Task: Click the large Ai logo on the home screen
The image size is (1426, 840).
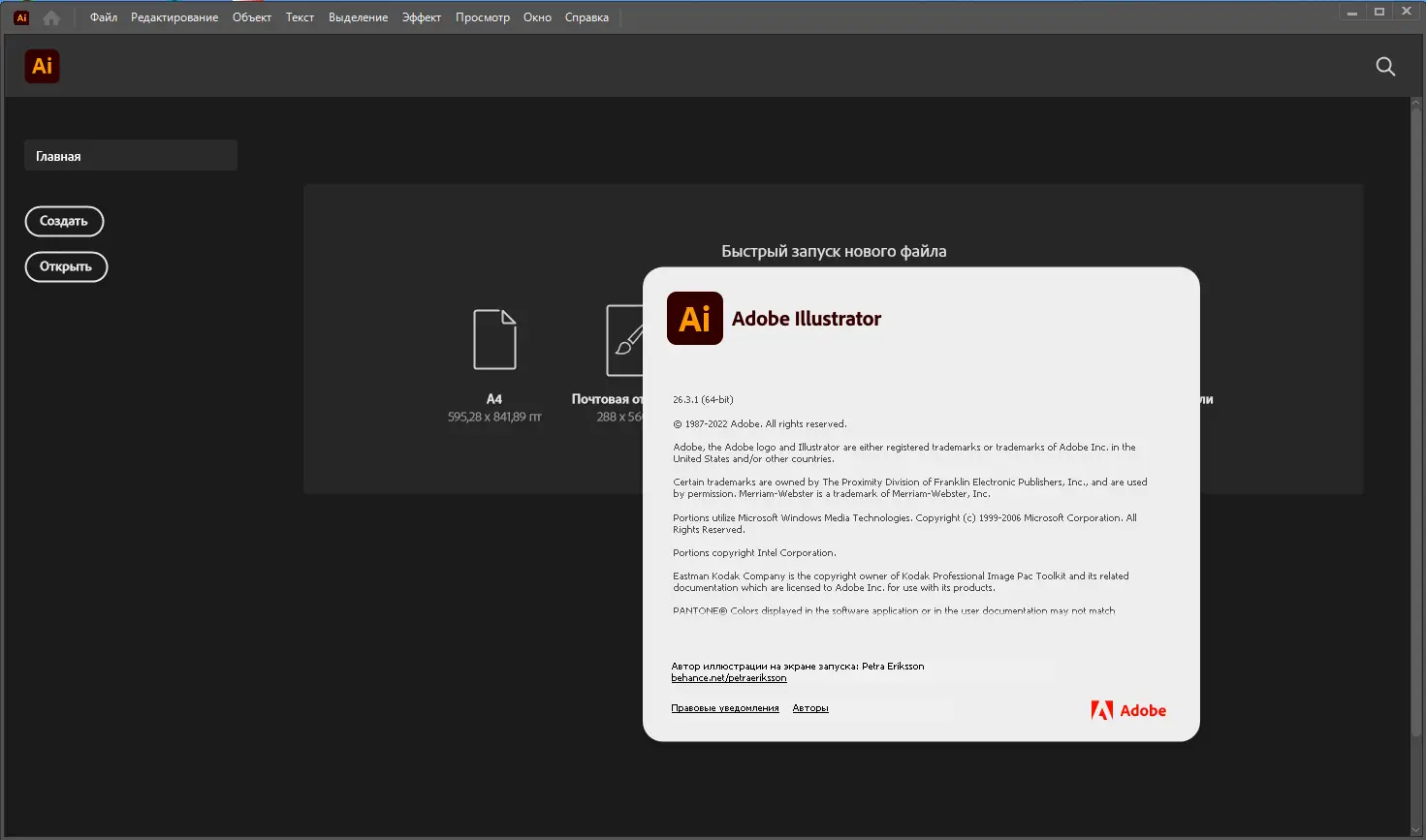Action: point(42,66)
